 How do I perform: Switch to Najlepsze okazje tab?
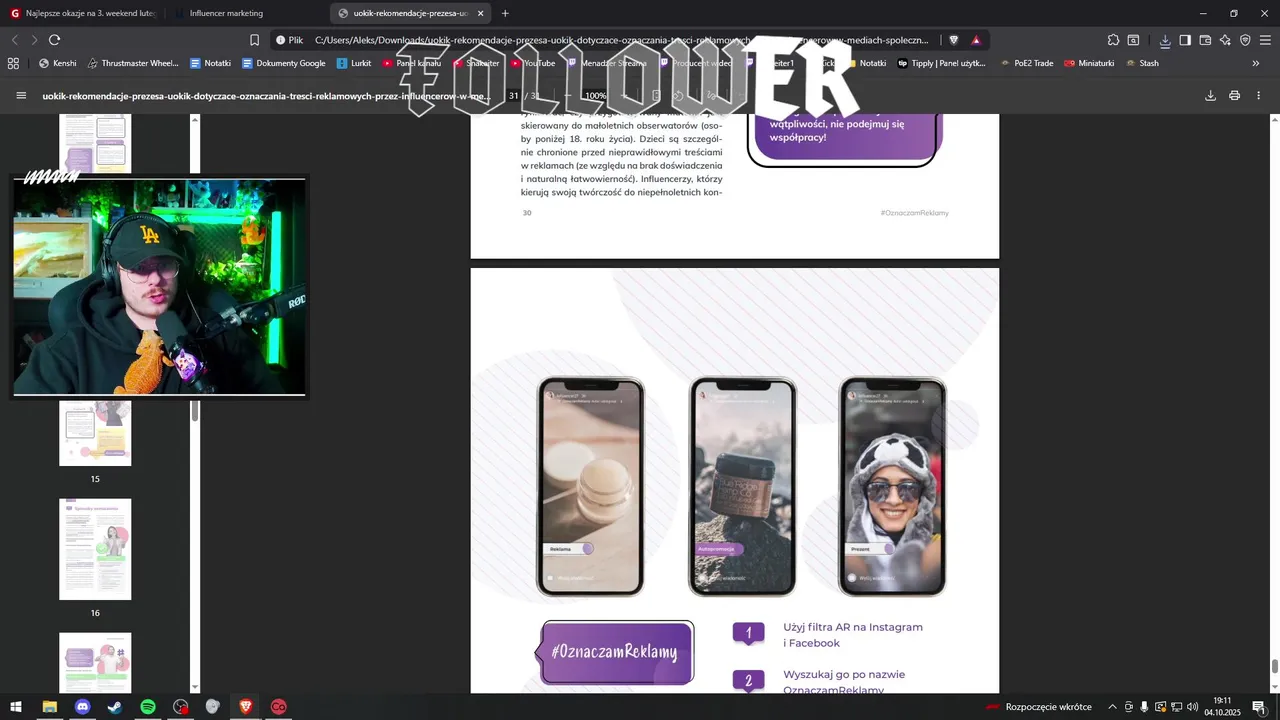[x=83, y=13]
